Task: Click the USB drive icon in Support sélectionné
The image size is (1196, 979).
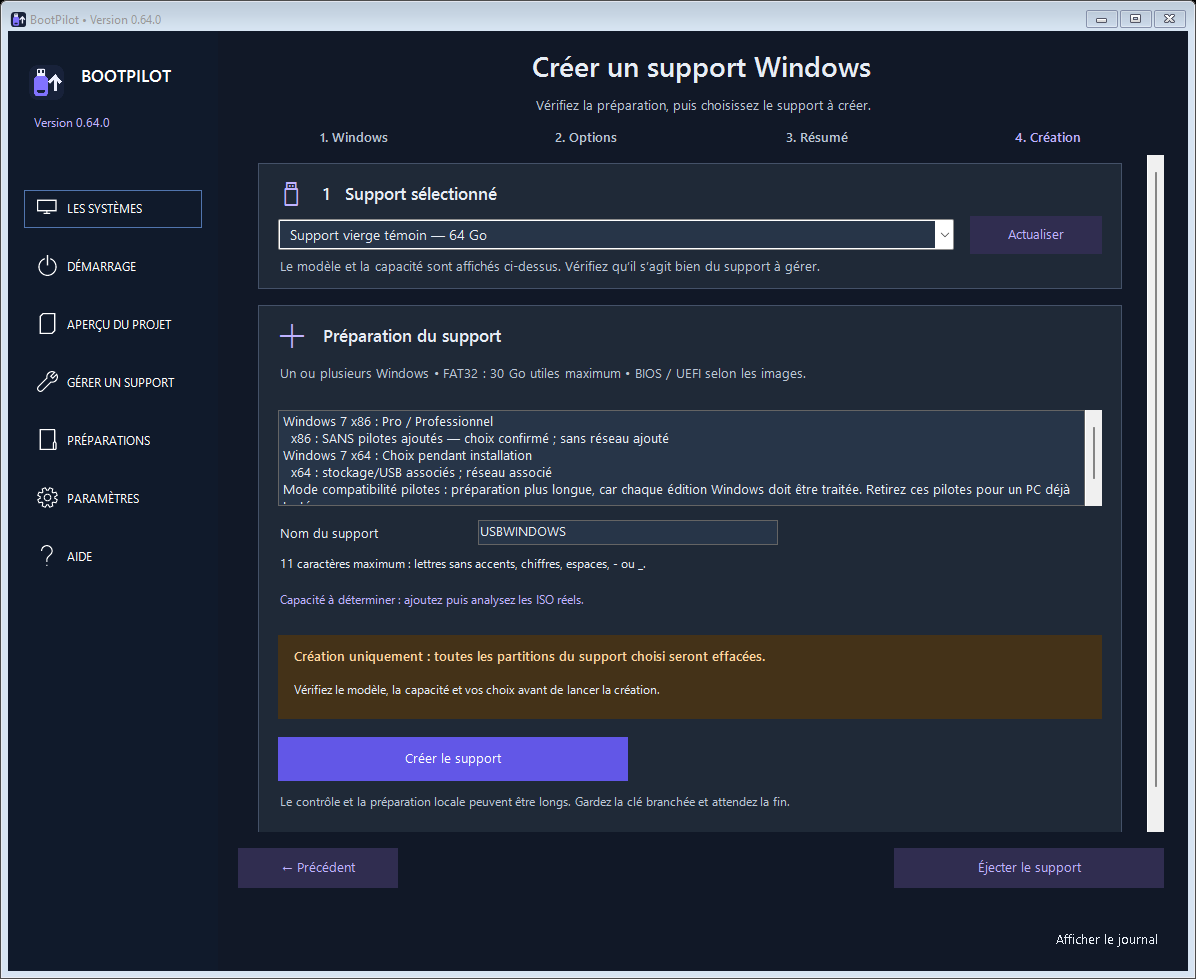Action: pyautogui.click(x=291, y=194)
